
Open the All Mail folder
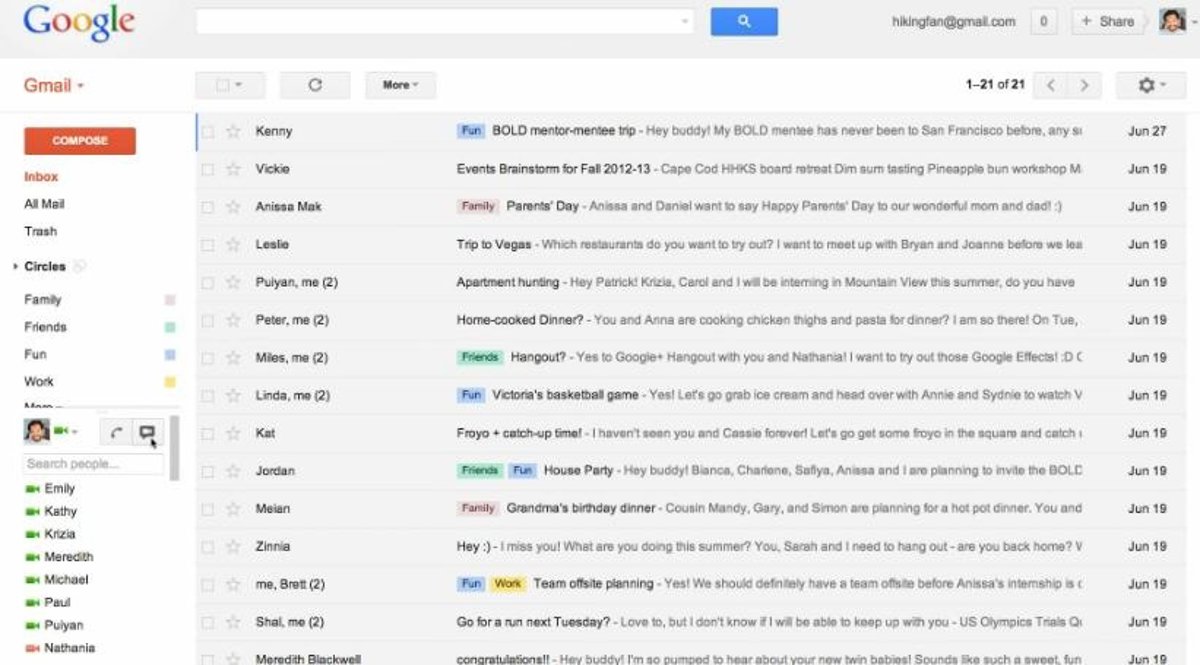click(44, 204)
